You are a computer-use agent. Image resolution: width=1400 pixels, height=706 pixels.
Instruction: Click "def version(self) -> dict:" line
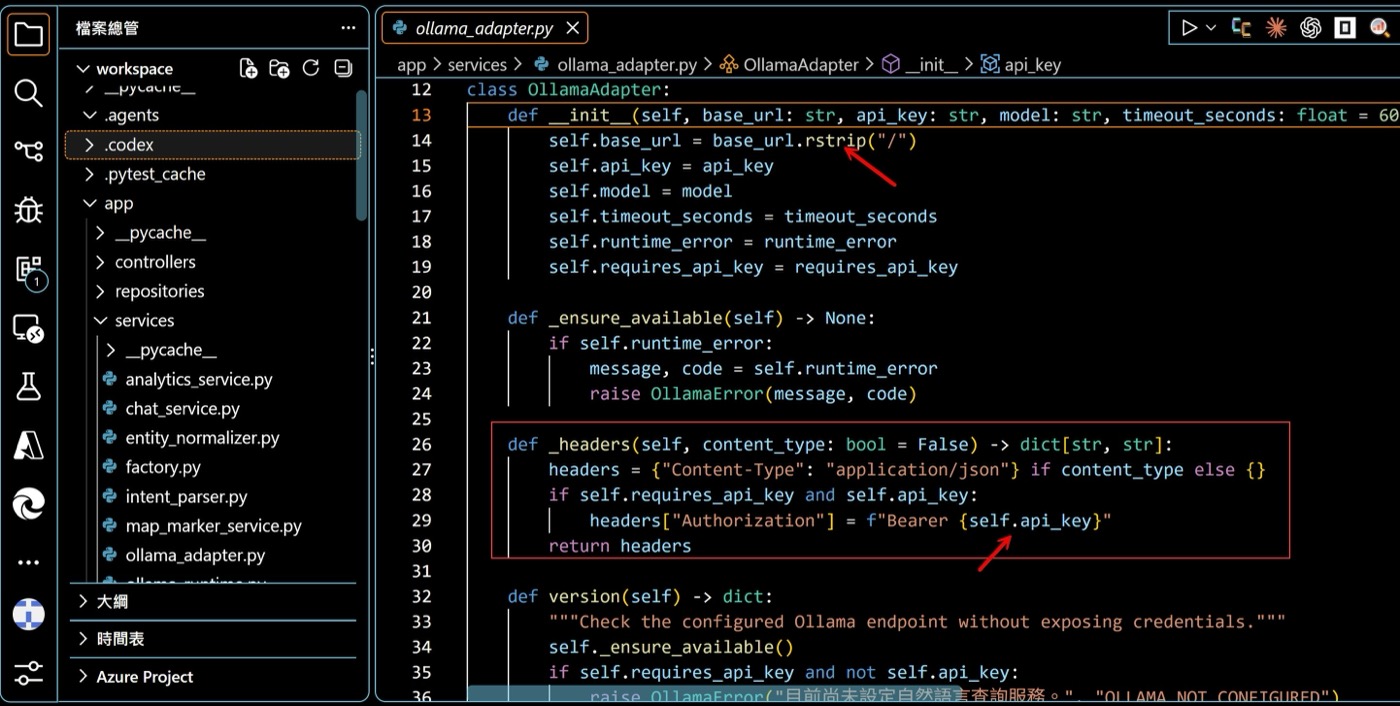coord(640,596)
